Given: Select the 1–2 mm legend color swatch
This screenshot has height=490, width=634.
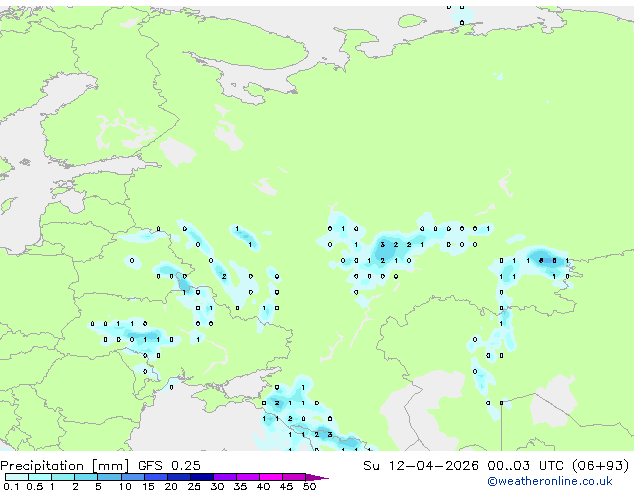Looking at the screenshot, I should tap(63, 477).
